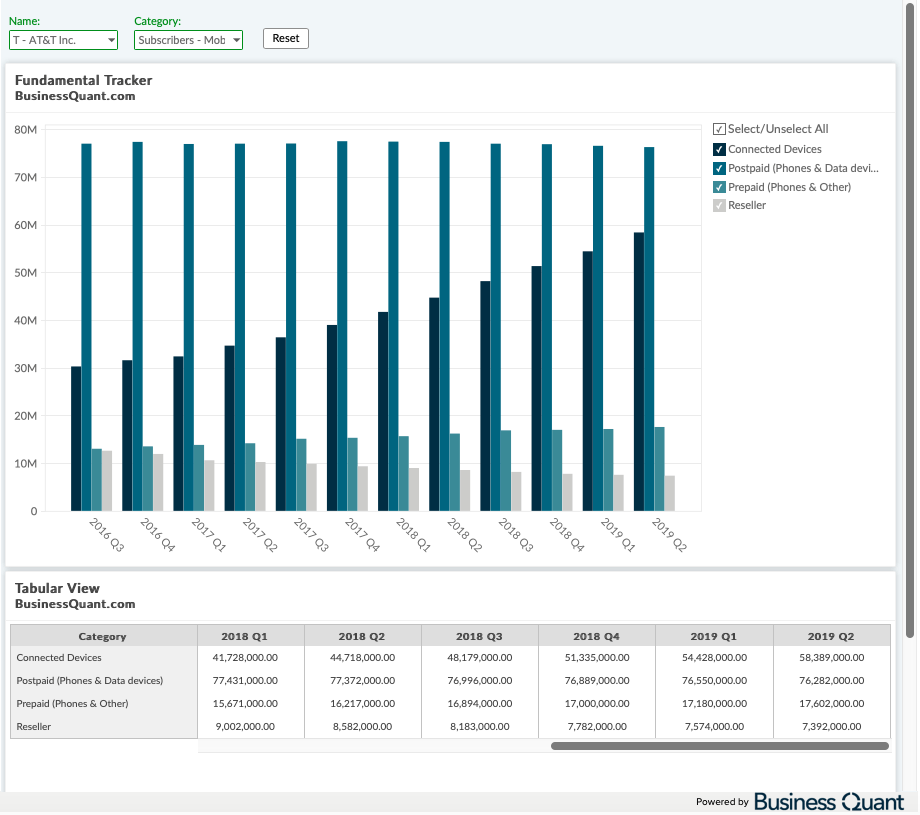Select the Prepaid (Phones & Other) row label
920x815 pixels.
(x=72, y=704)
